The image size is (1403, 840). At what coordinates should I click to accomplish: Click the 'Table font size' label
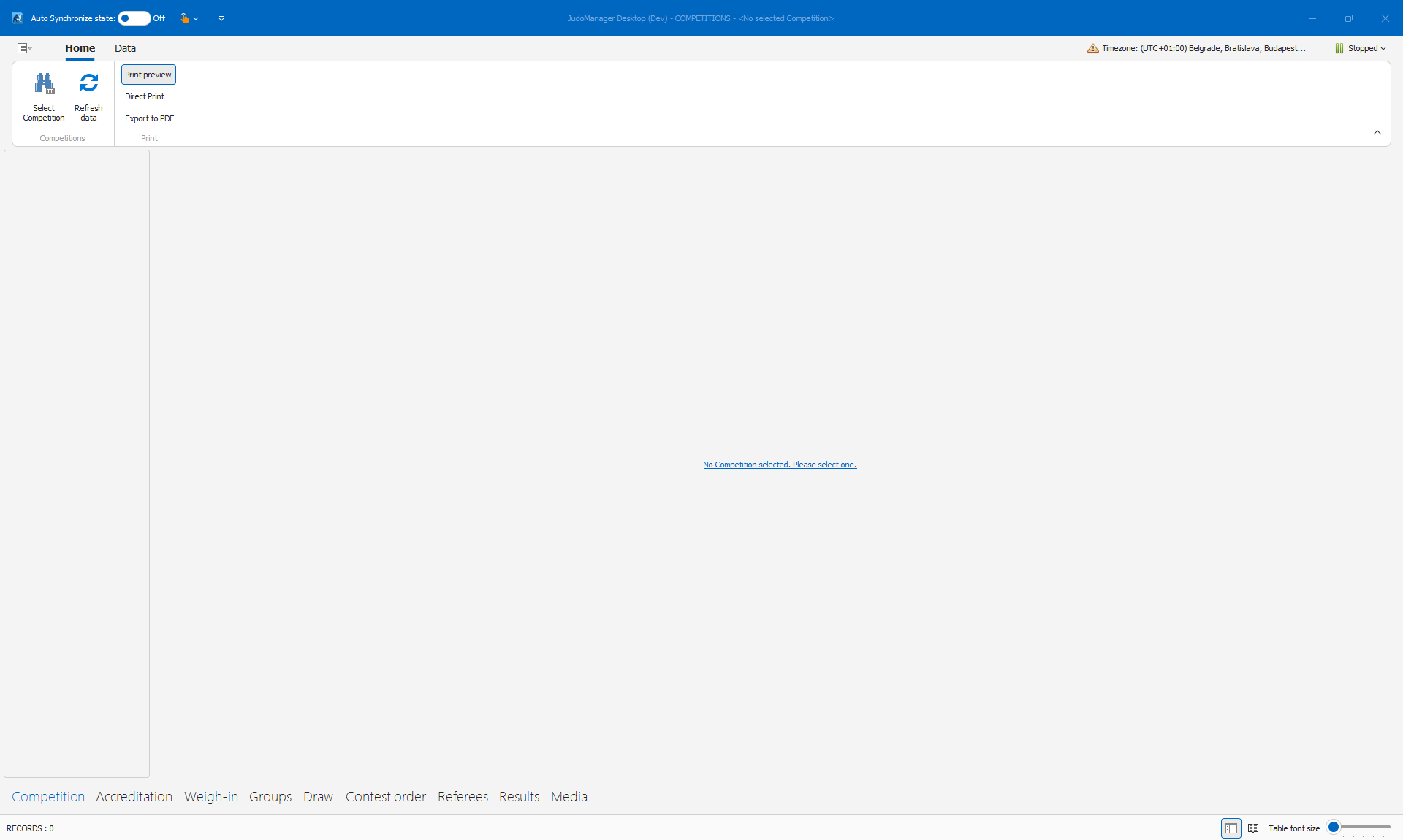1294,828
